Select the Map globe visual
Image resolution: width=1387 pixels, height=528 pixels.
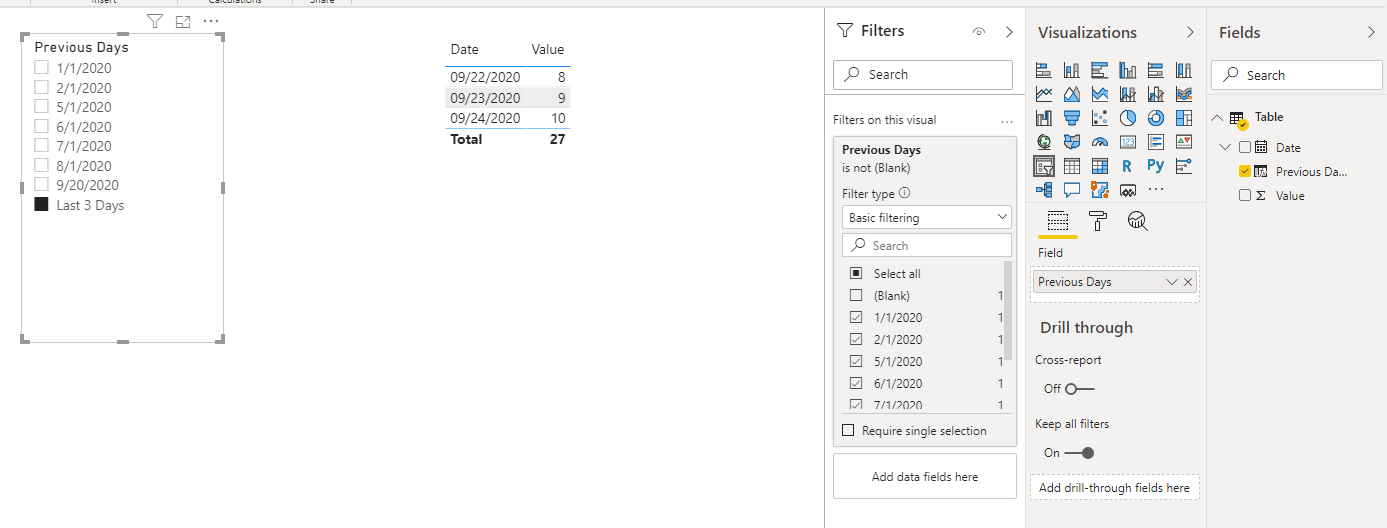click(x=1044, y=142)
